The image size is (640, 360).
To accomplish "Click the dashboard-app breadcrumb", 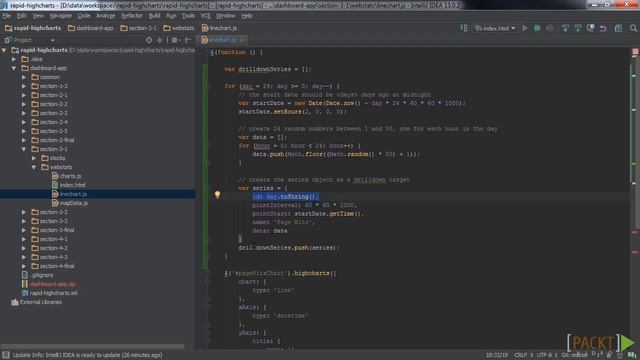I will [90, 28].
